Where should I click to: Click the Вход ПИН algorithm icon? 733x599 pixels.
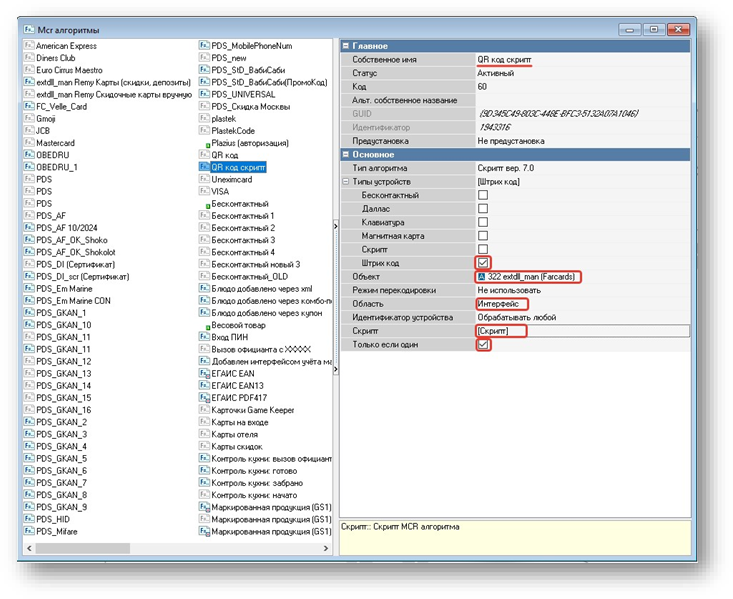[x=204, y=337]
